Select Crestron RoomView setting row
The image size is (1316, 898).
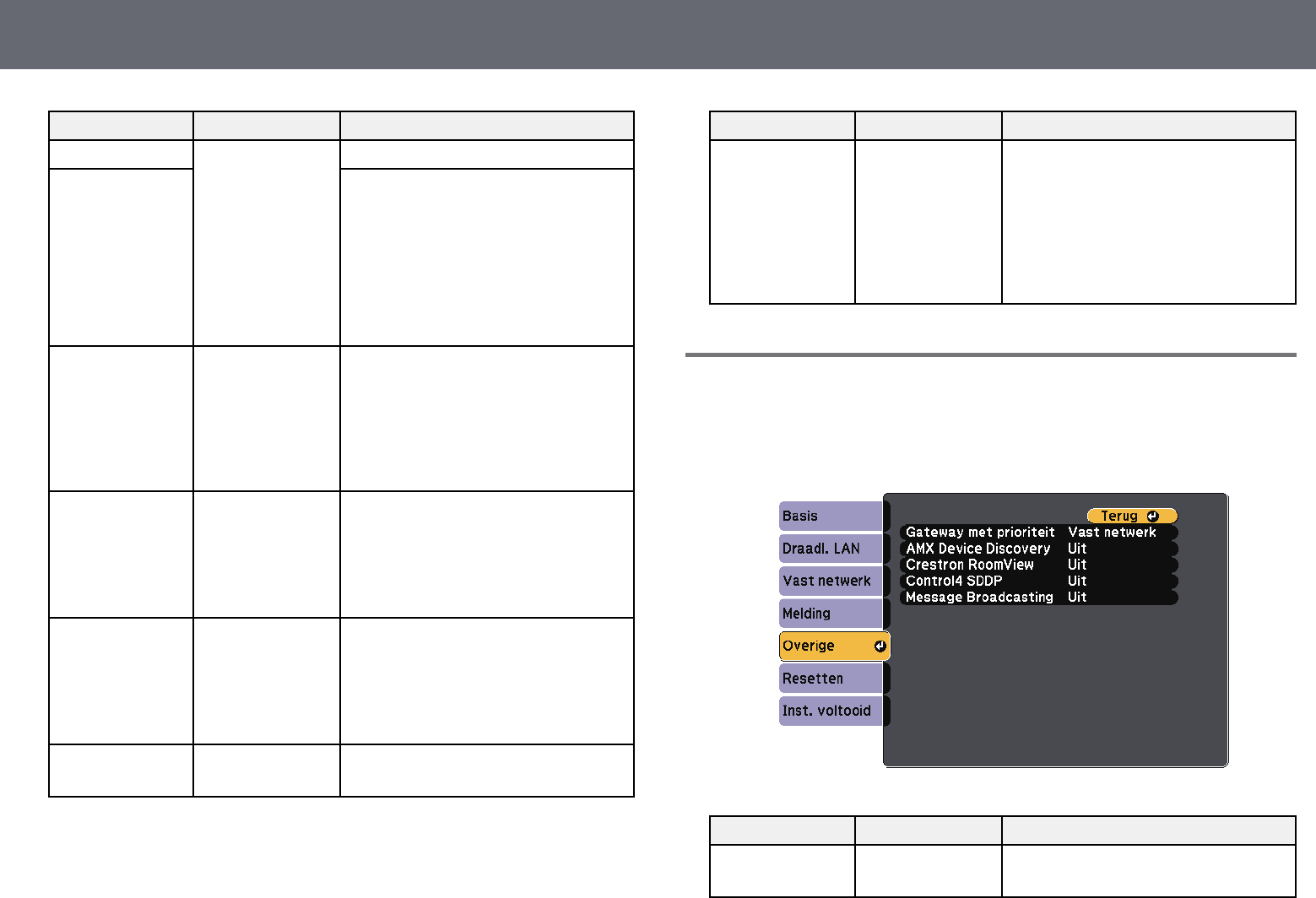[x=1038, y=565]
